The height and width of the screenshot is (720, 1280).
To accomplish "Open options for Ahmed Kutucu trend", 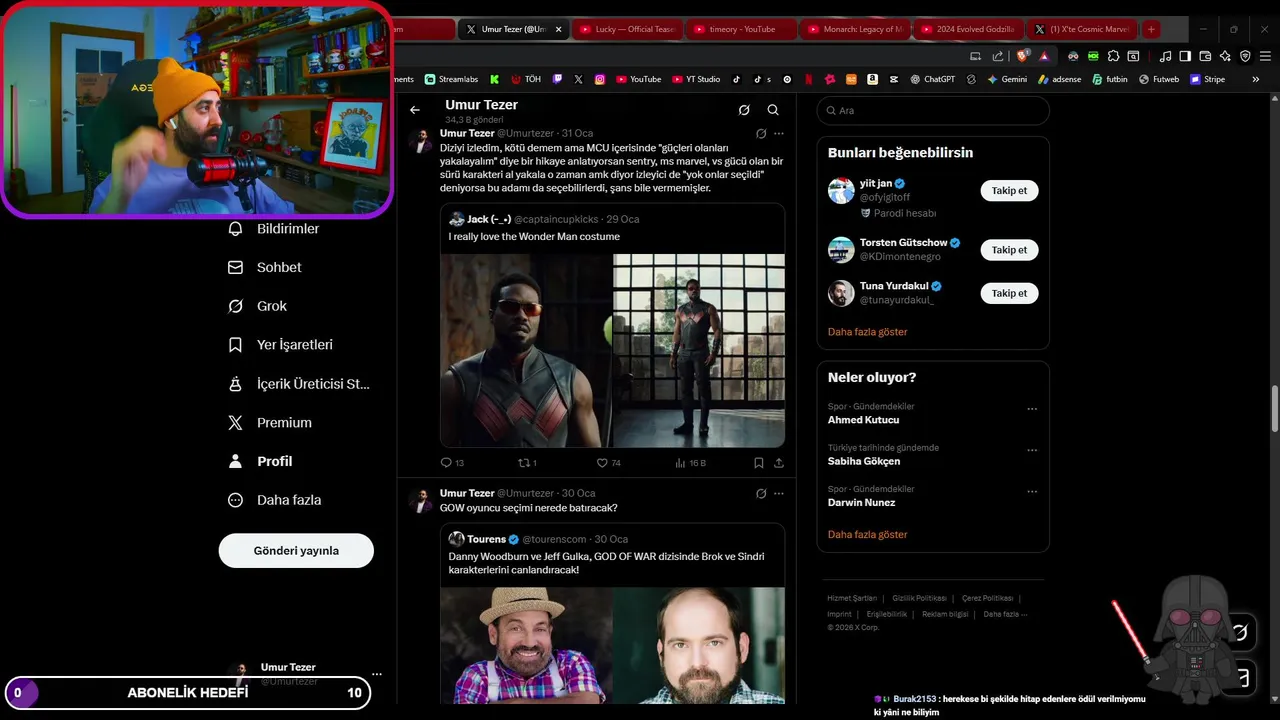I will click(1032, 409).
